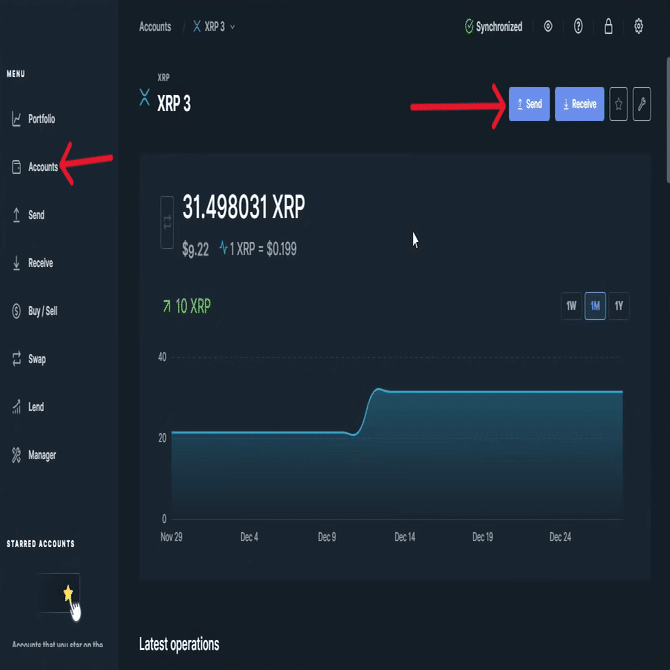Click the $9.22 fiat value
This screenshot has width=670, height=670.
[195, 249]
